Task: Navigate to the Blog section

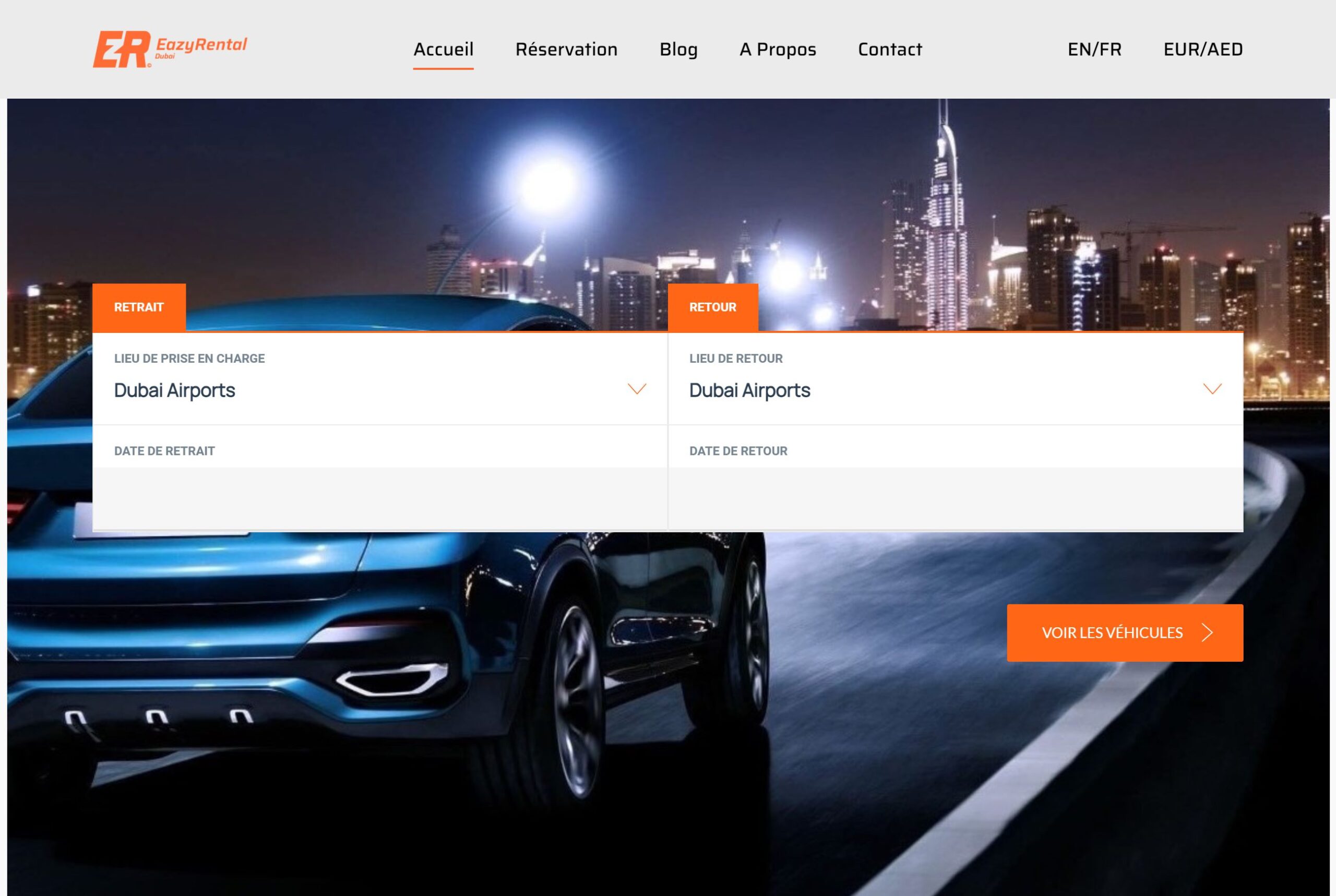Action: coord(678,50)
